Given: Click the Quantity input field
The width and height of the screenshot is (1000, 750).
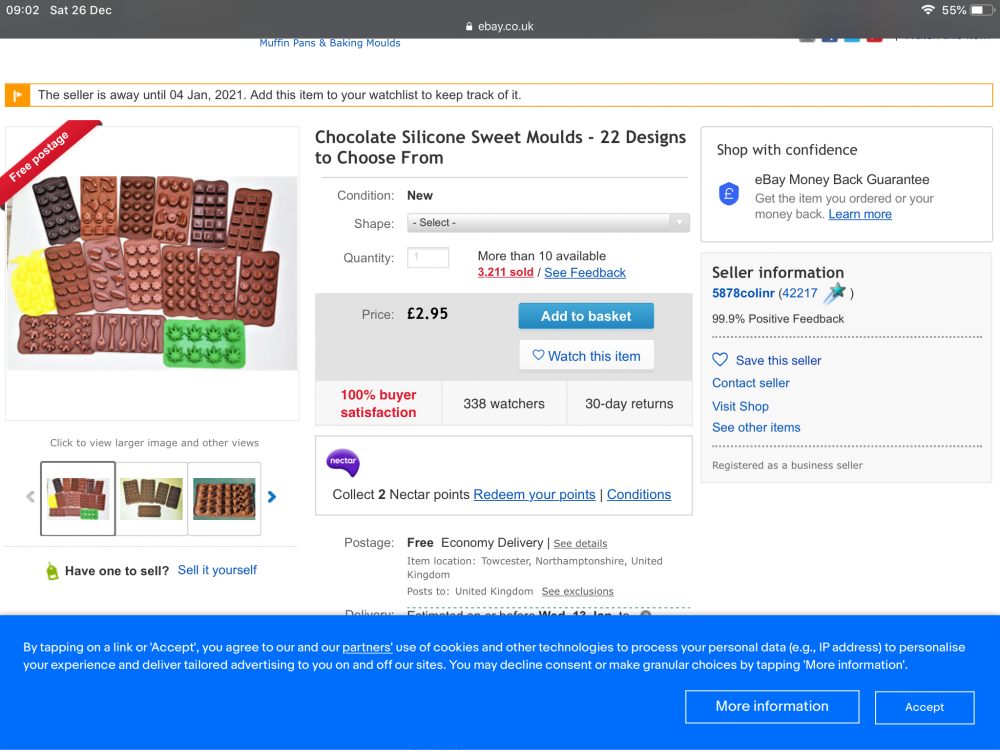Looking at the screenshot, I should (428, 257).
